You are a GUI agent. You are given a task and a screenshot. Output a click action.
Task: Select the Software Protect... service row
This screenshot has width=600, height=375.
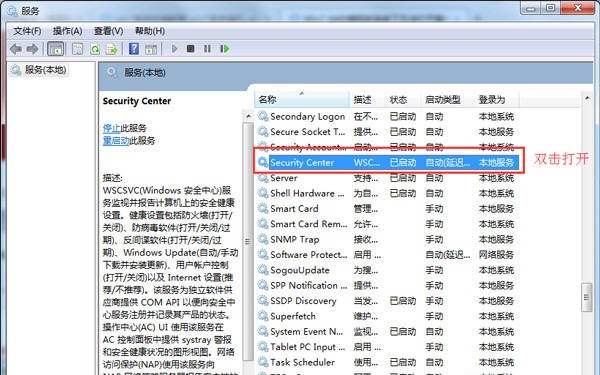(387, 254)
